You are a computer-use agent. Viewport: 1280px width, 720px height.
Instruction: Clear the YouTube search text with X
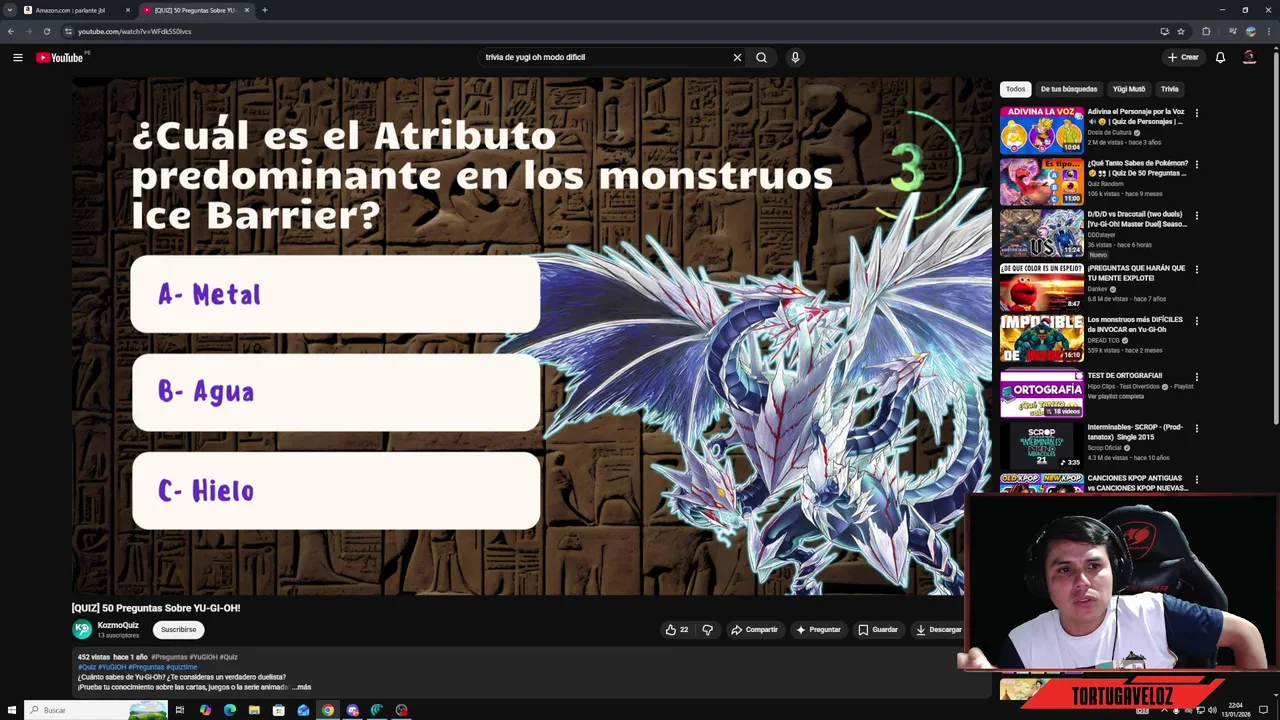(737, 57)
